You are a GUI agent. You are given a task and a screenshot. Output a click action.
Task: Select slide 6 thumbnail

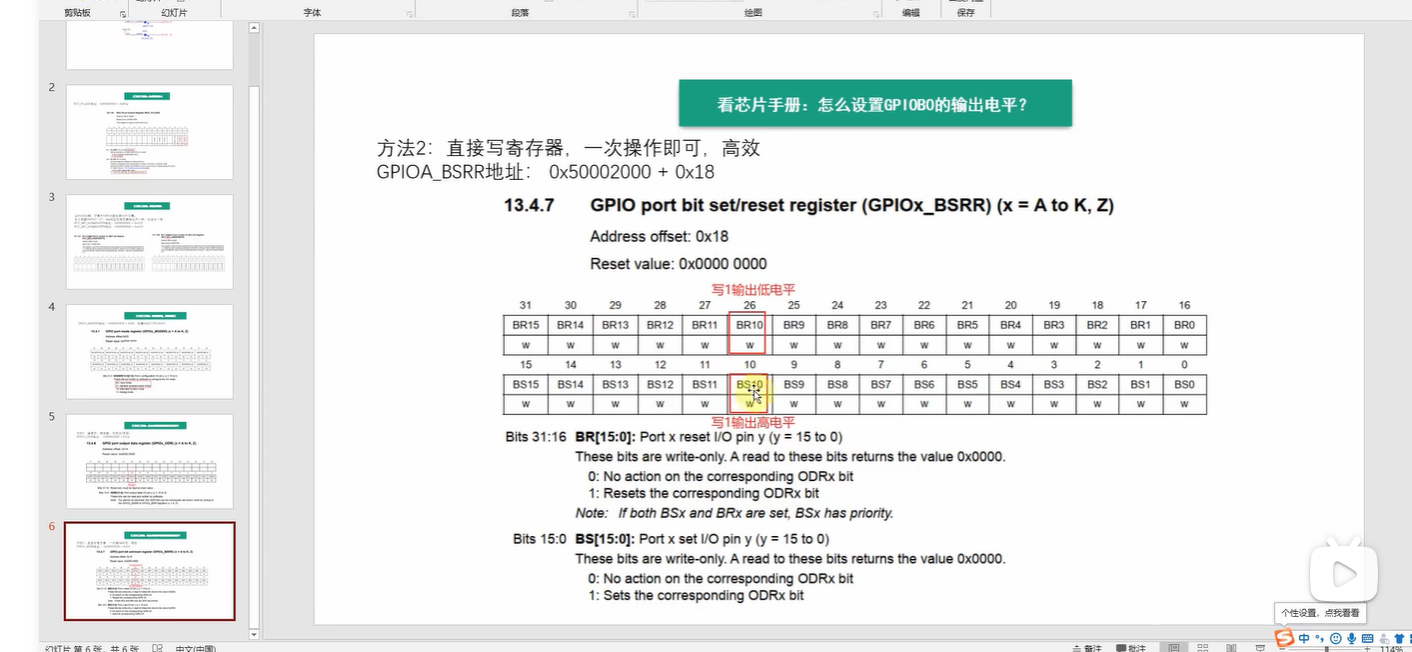[x=149, y=571]
